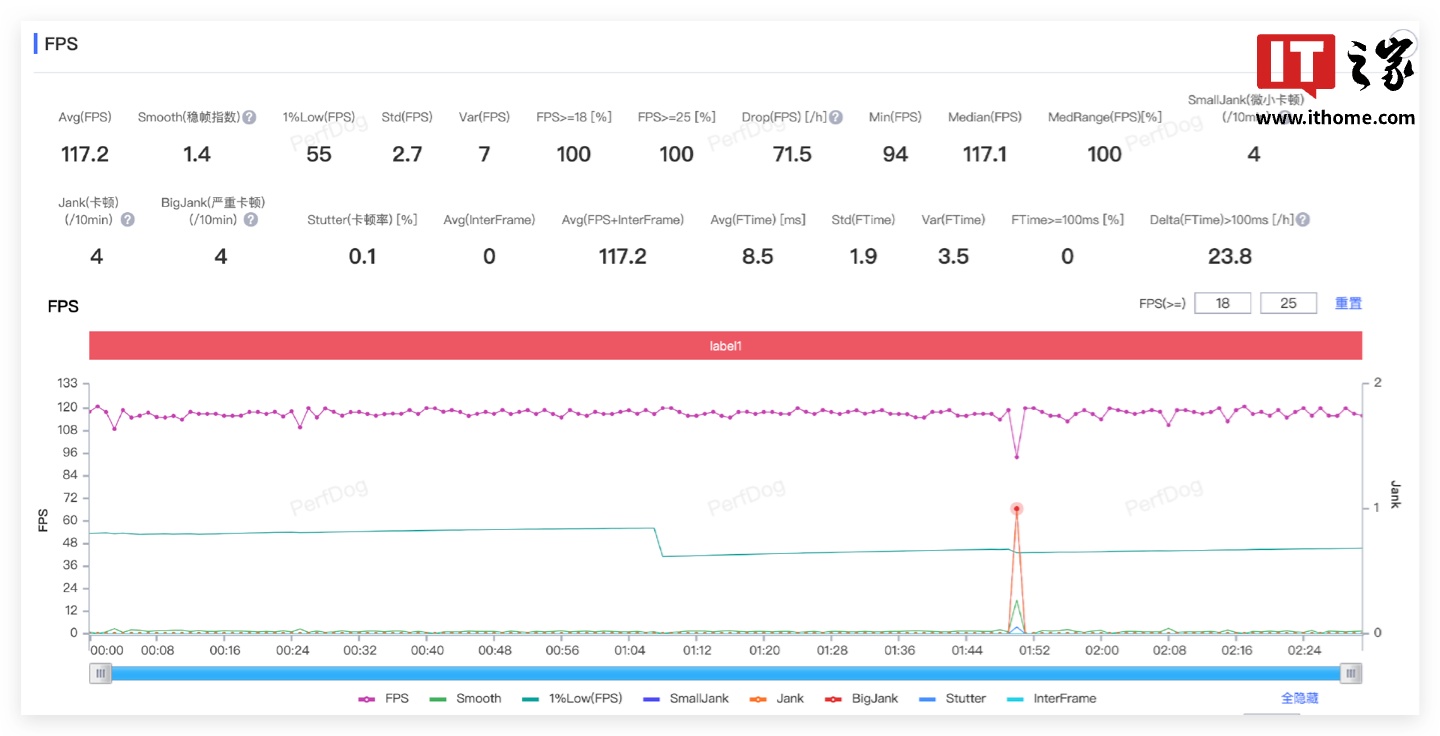Click help icon next to Smooth(稳帧指数)
The width and height of the screenshot is (1440, 736).
250,117
